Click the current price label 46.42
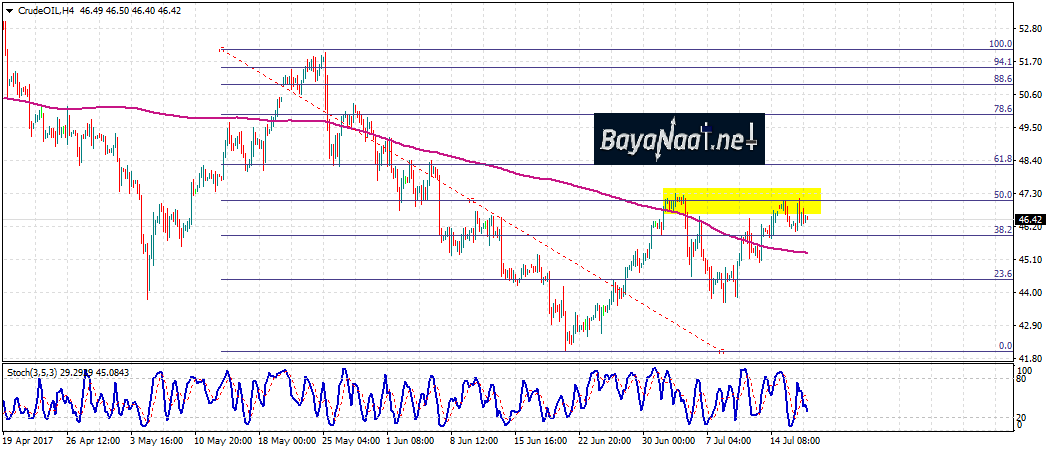The image size is (1053, 452). tap(1031, 220)
